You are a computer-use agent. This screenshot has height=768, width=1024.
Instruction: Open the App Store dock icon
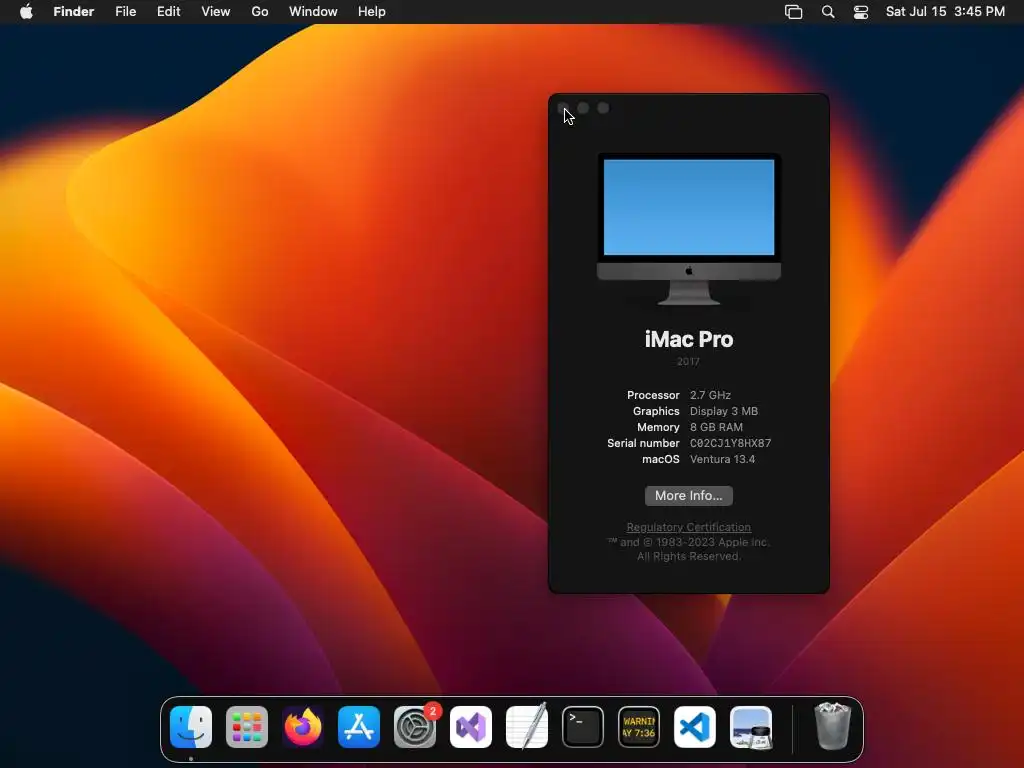pos(359,727)
